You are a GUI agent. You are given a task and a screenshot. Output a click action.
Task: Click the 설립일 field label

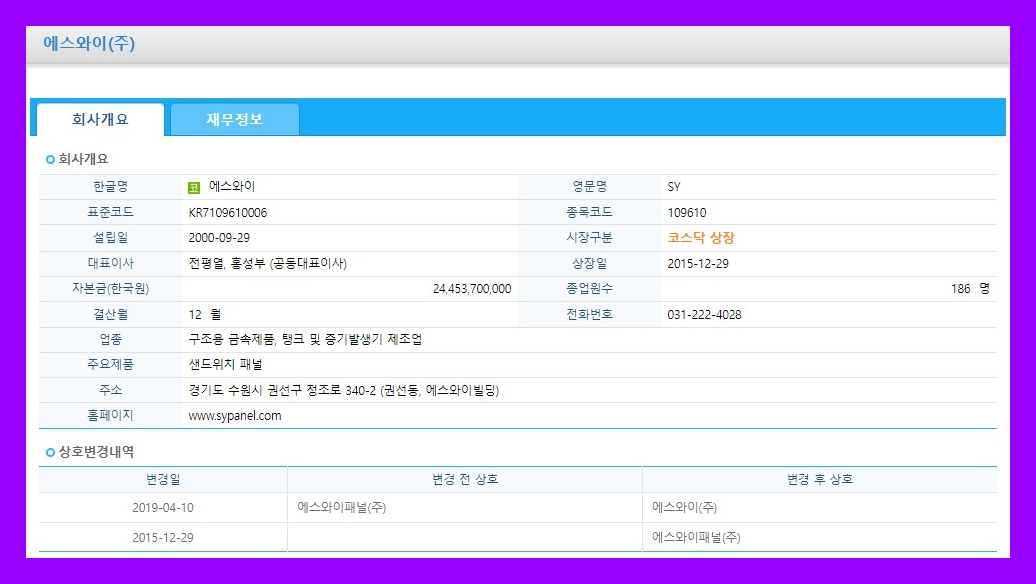tap(110, 238)
